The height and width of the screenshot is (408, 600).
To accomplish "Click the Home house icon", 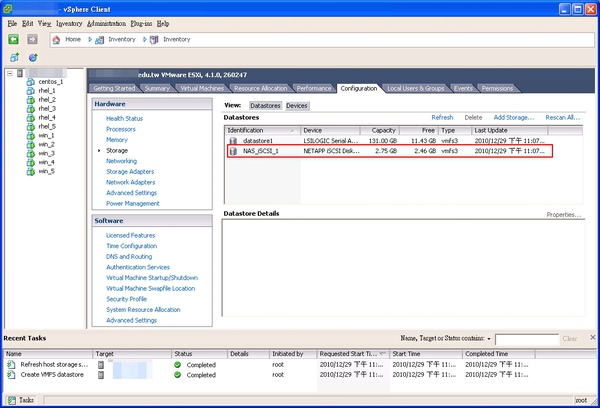I will (56, 39).
